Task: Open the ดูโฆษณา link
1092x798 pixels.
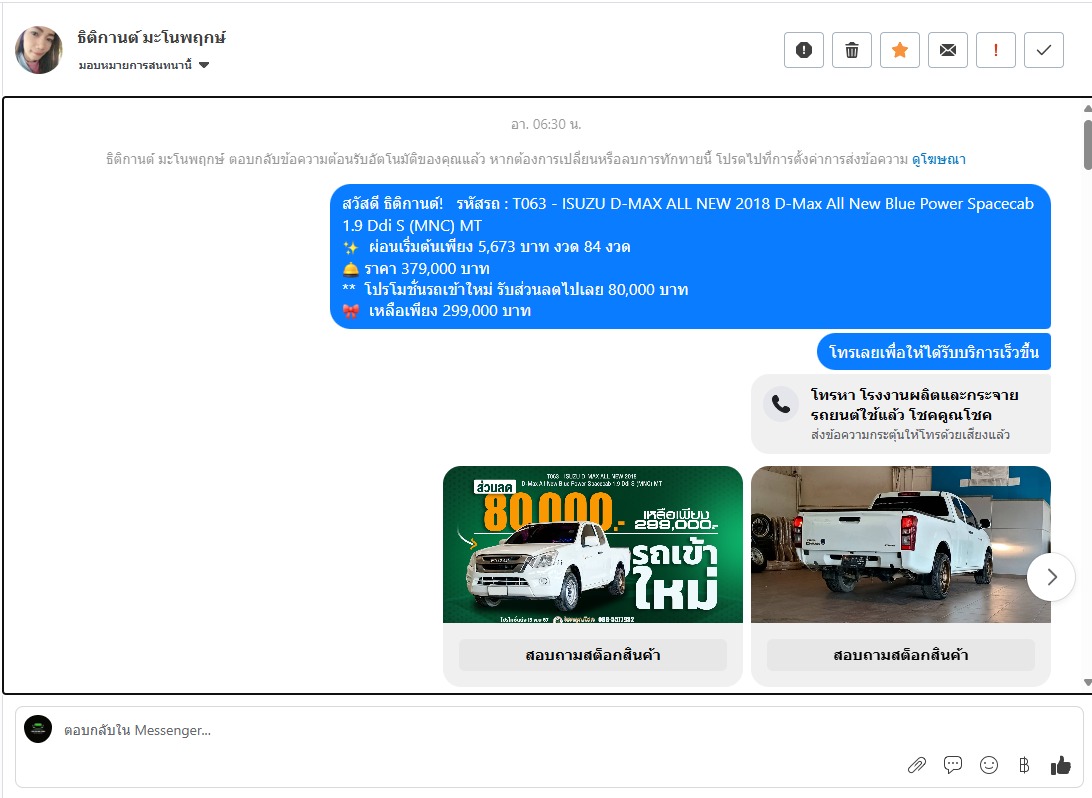Action: [939, 159]
